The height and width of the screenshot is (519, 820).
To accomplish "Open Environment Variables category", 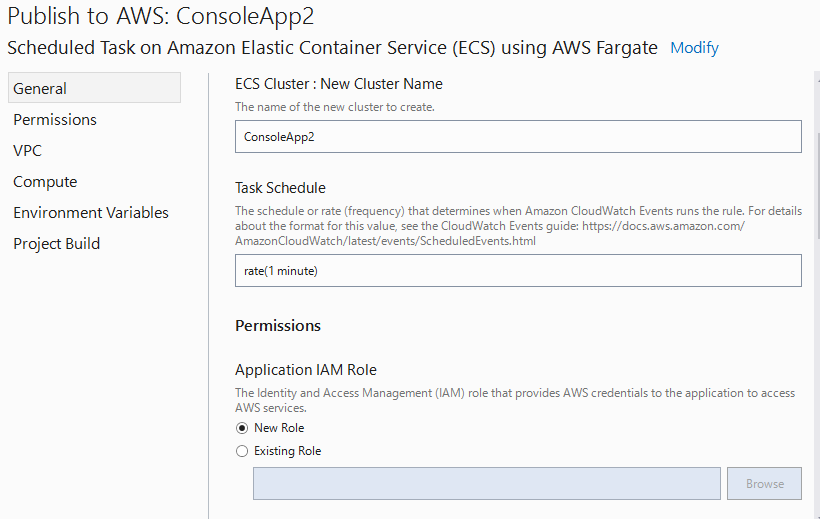I will coord(91,212).
